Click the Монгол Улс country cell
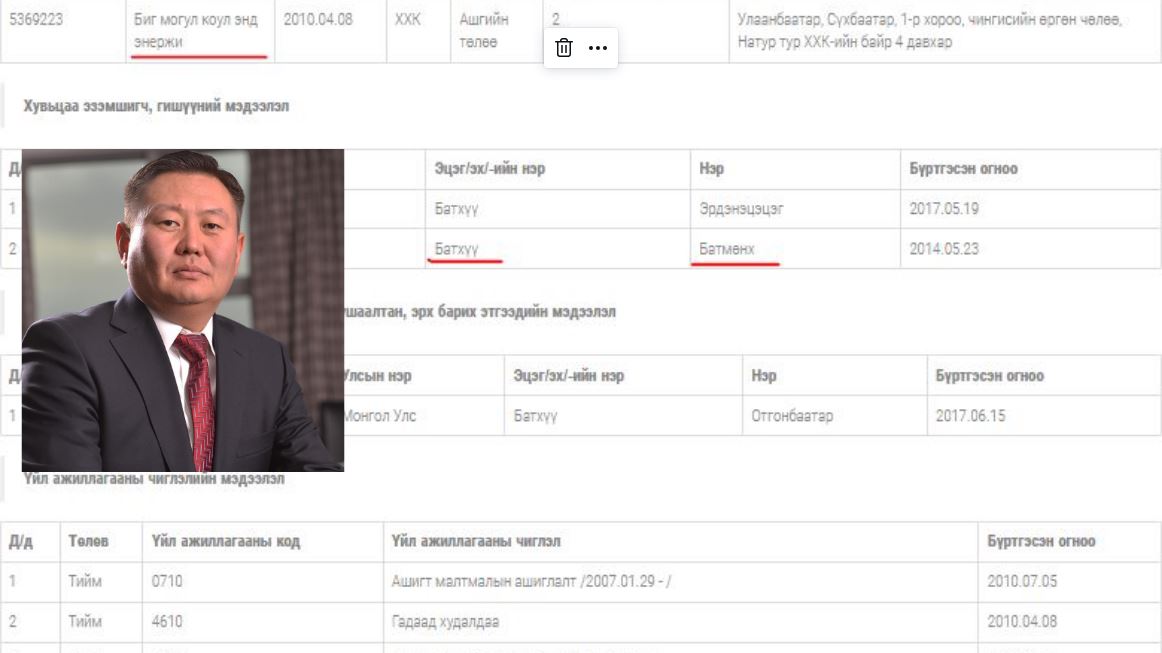 coord(380,415)
